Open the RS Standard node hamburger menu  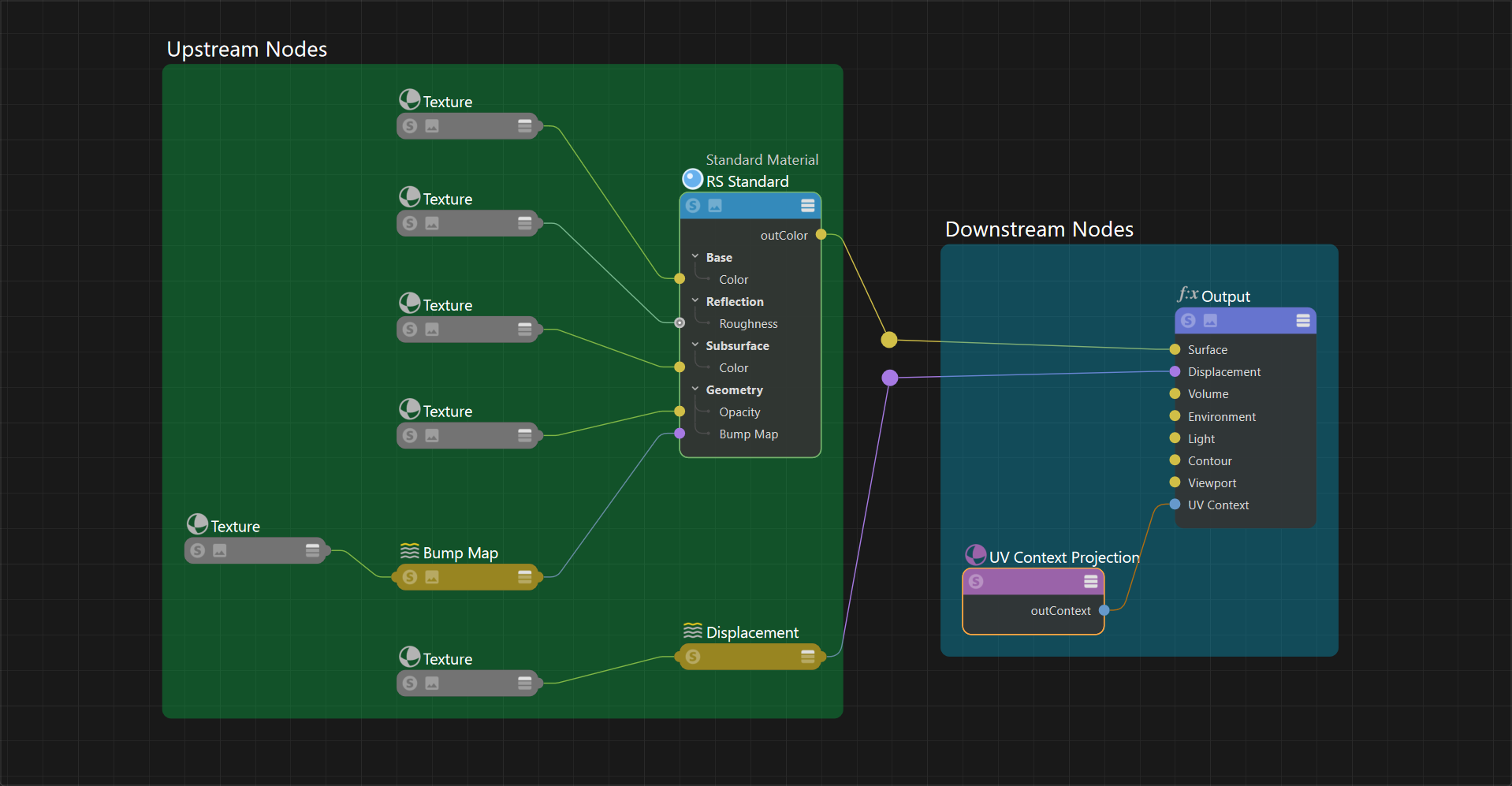click(807, 206)
